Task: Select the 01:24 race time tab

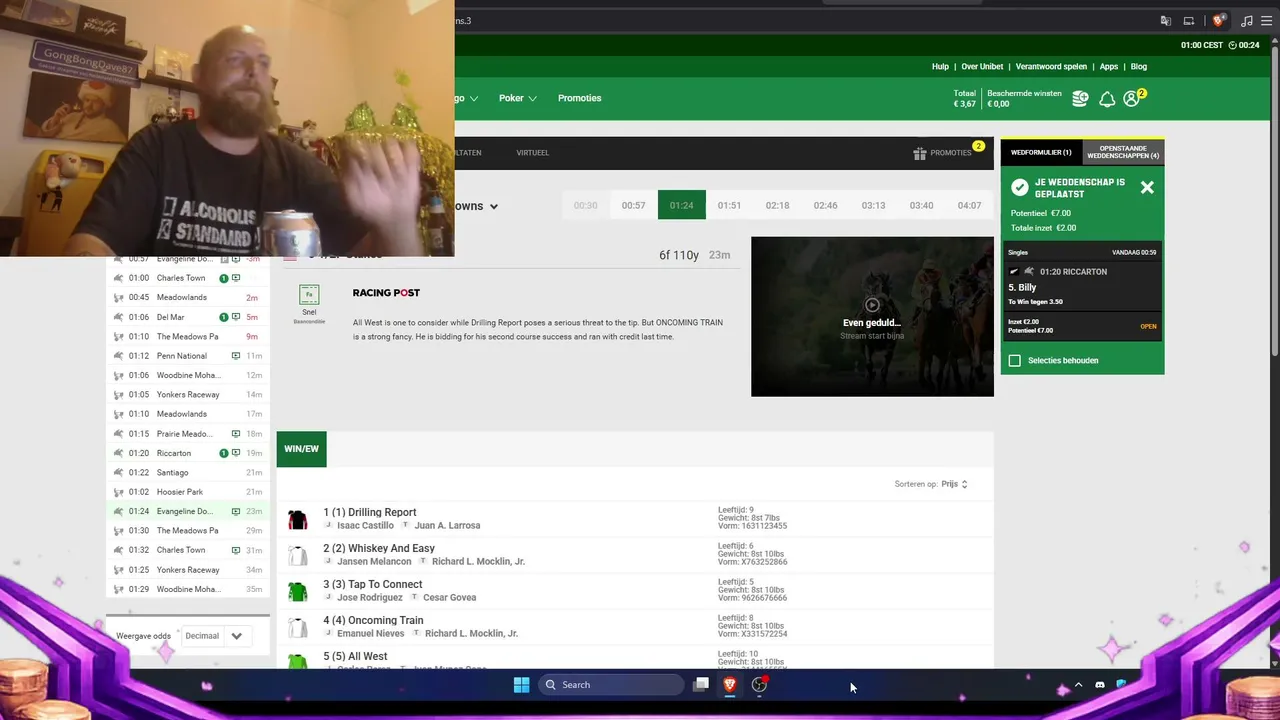Action: 681,205
